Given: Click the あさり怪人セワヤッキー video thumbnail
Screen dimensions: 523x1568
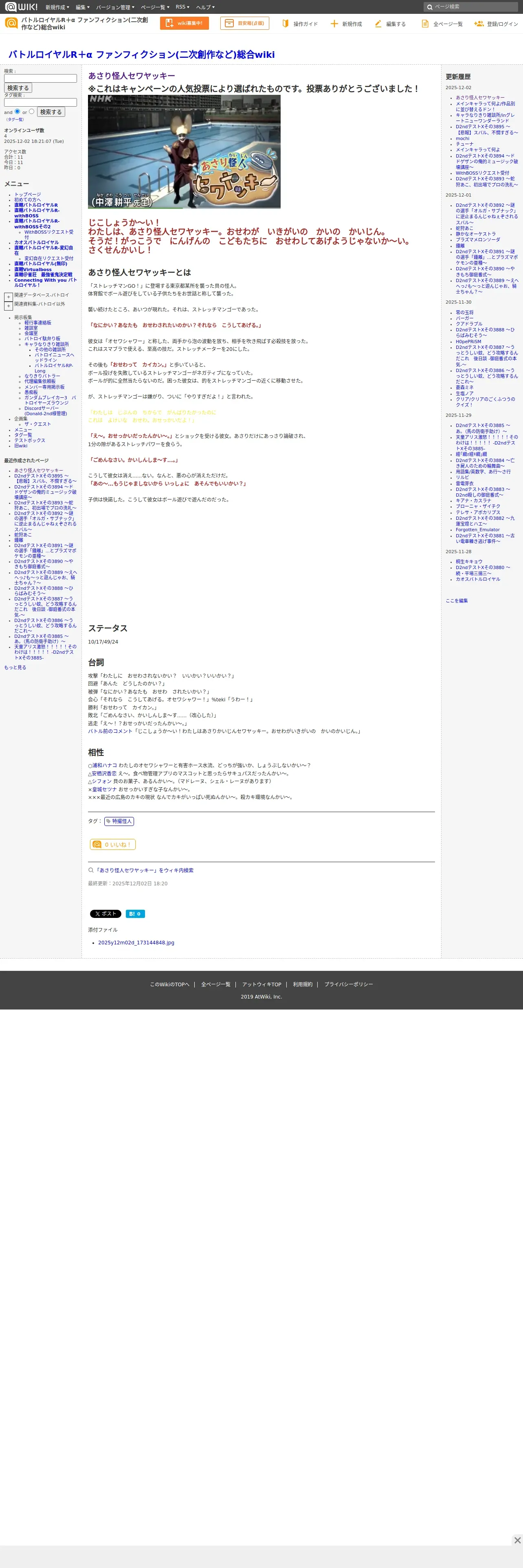Looking at the screenshot, I should pos(184,151).
